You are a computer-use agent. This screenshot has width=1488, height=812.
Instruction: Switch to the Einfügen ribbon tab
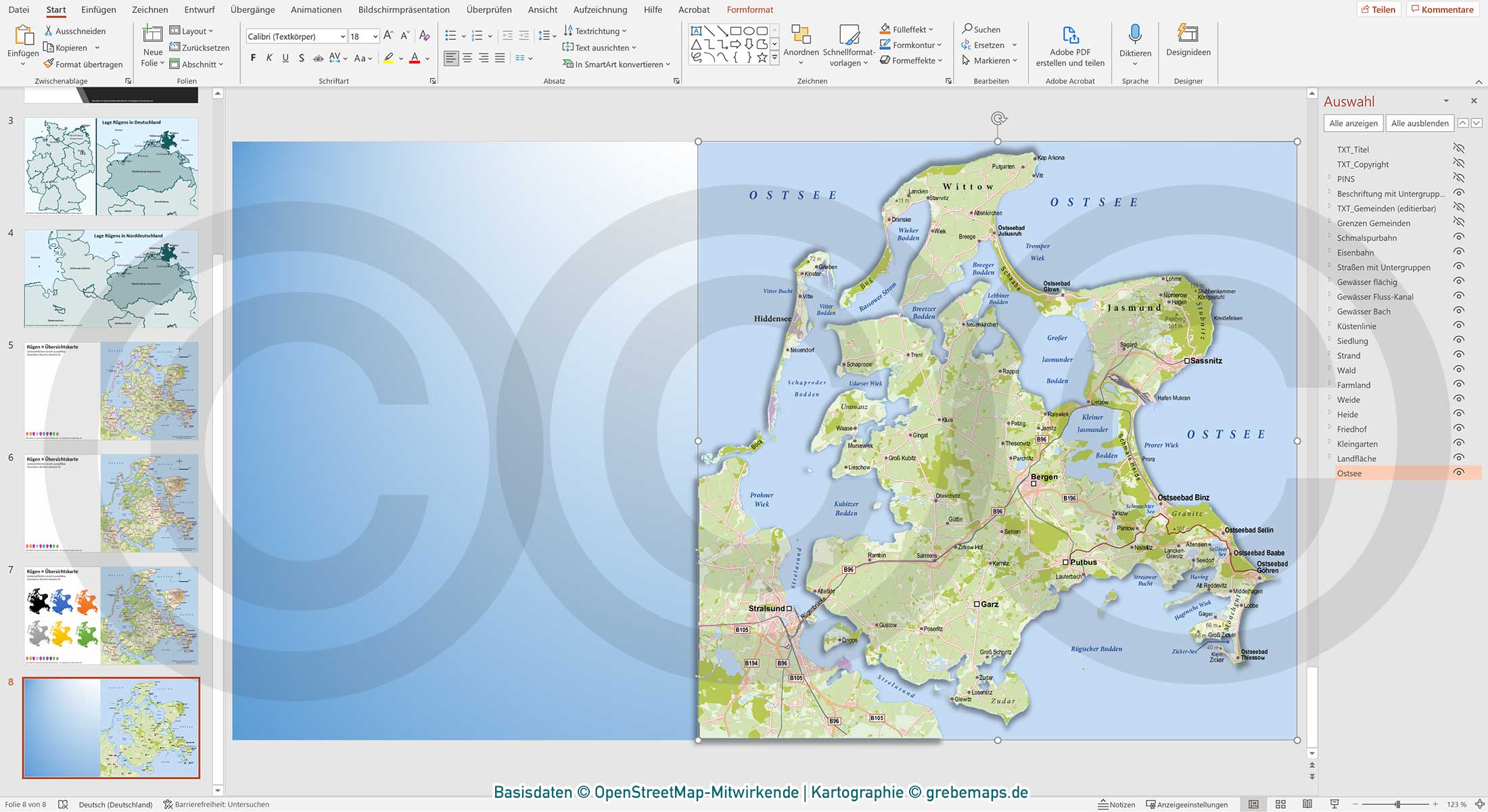click(x=98, y=9)
